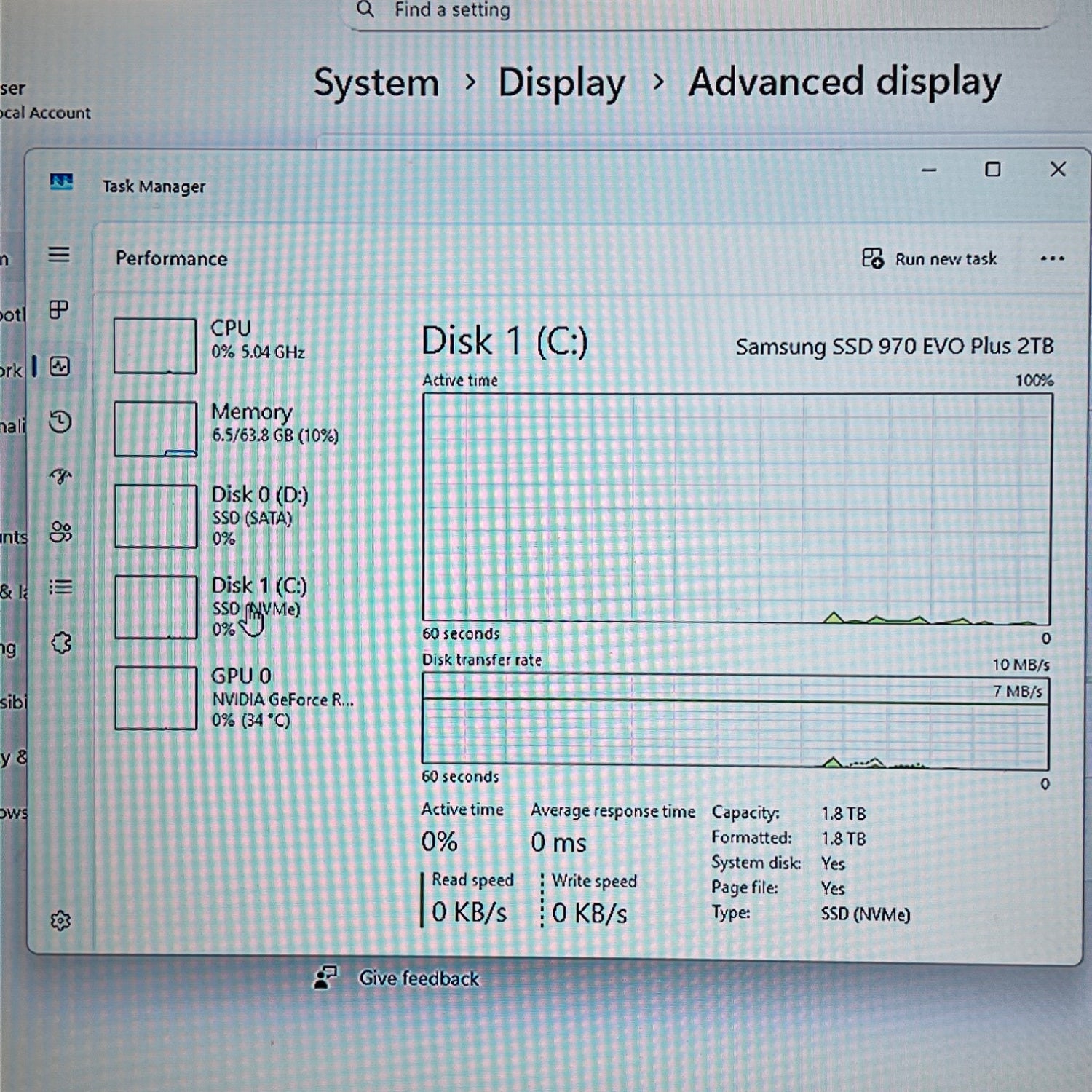Viewport: 1092px width, 1092px height.
Task: Click the Average response time label
Action: coord(613,811)
